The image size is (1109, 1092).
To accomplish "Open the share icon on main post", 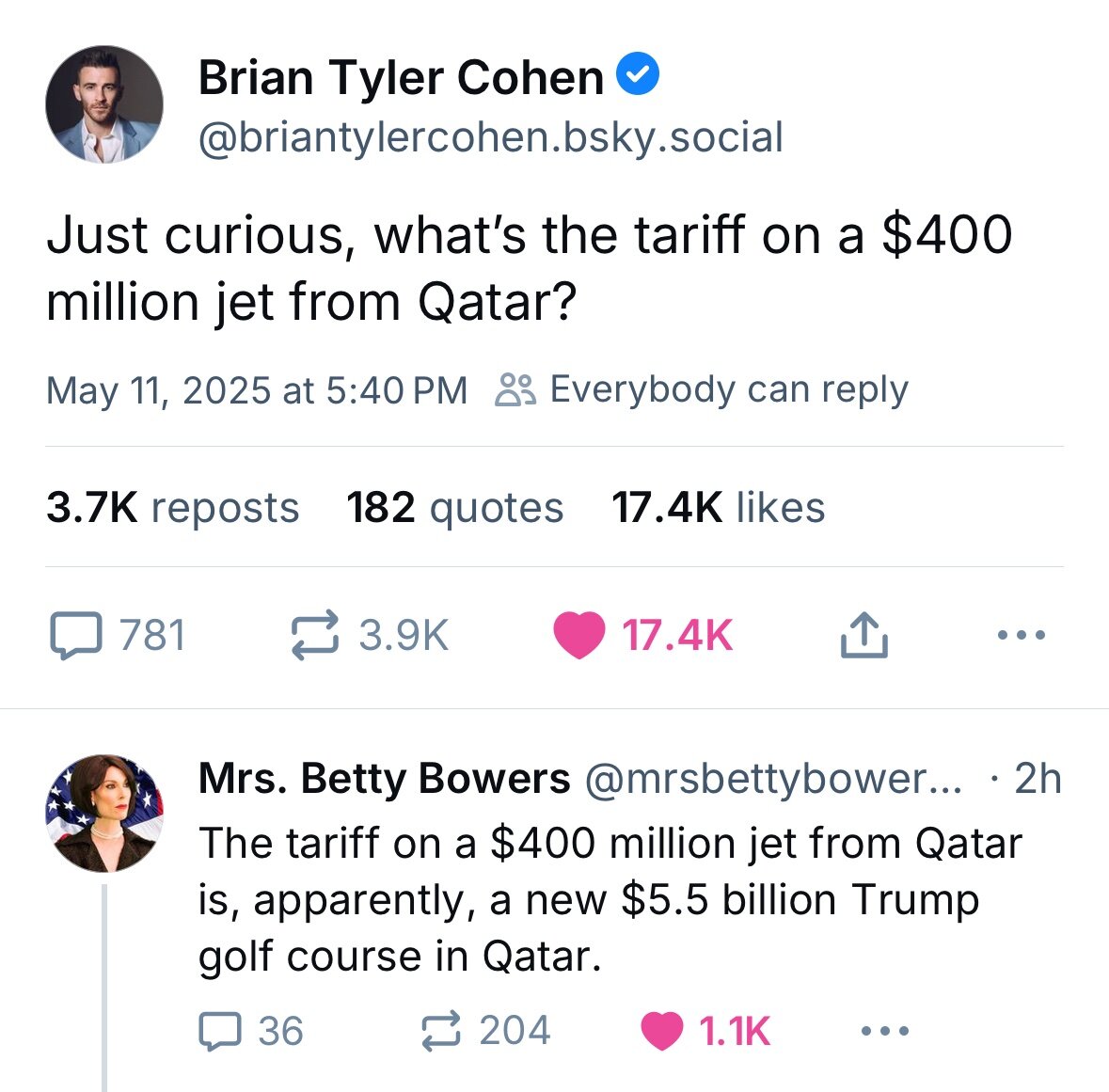I will (x=863, y=635).
